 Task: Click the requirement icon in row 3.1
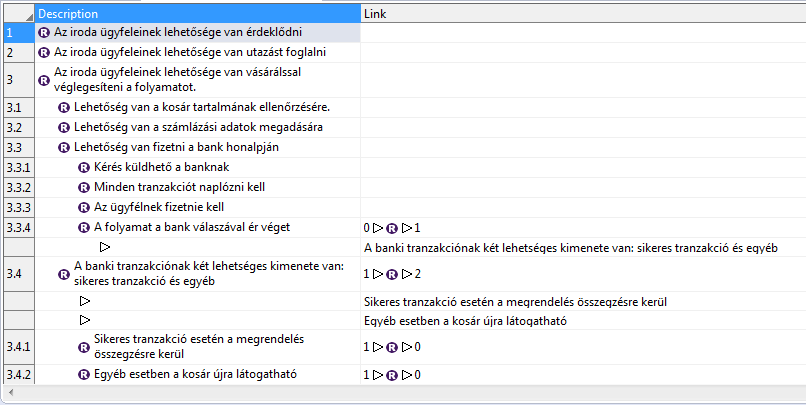tap(64, 108)
